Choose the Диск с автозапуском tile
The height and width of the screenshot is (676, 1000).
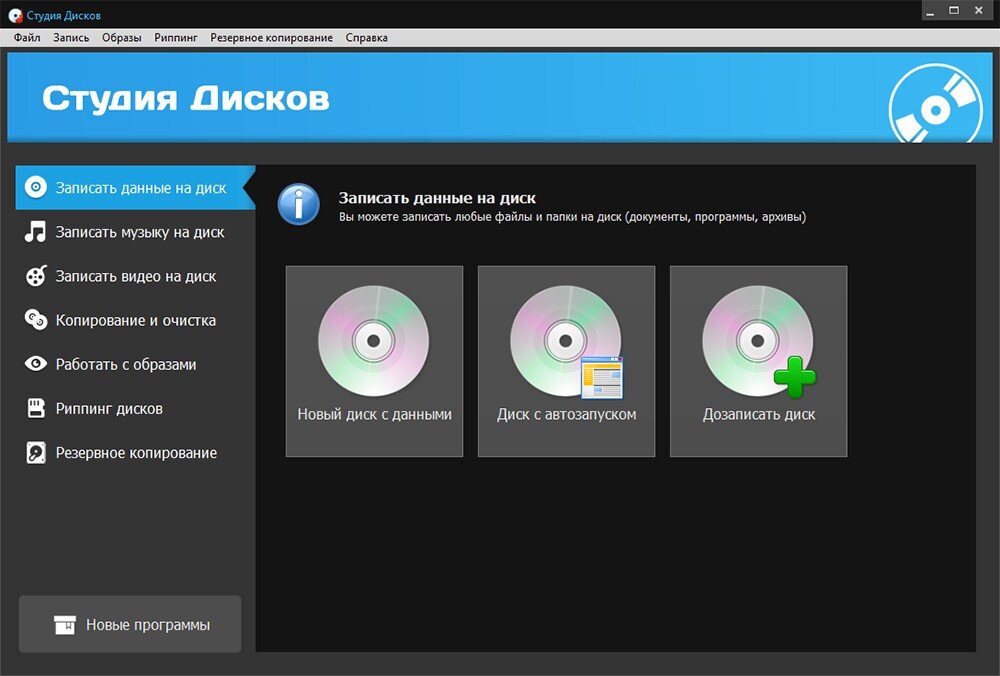click(x=566, y=361)
